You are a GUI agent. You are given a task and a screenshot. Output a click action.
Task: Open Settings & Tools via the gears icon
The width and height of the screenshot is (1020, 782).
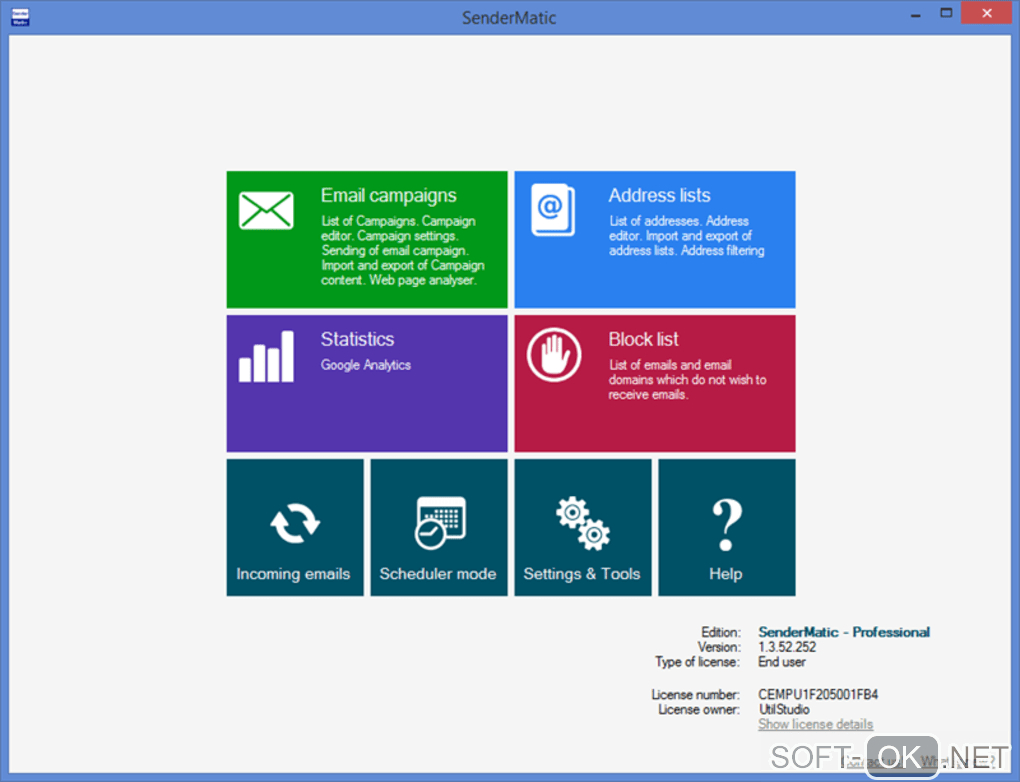(583, 523)
